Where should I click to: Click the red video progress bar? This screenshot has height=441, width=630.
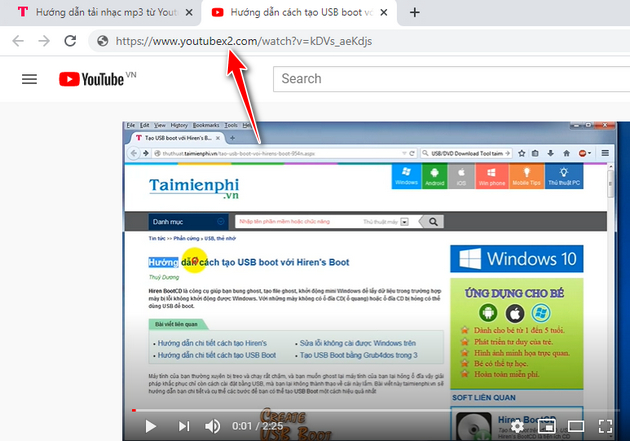(x=134, y=410)
